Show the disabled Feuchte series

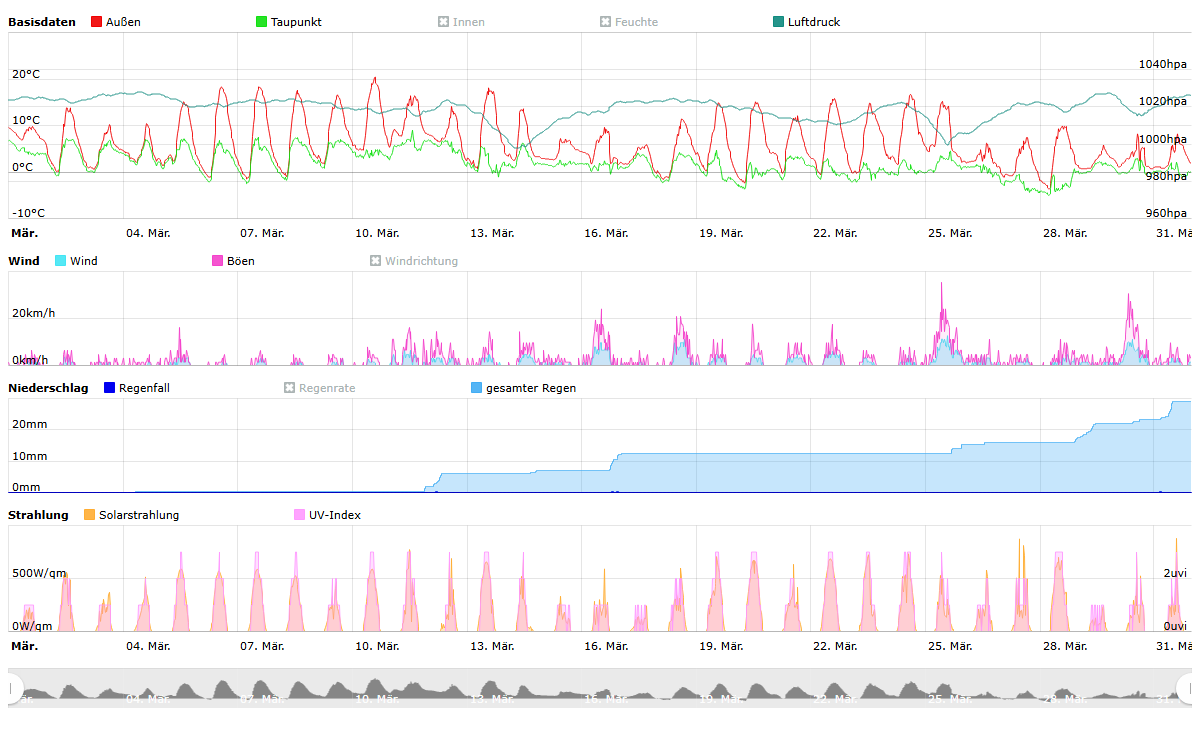(x=606, y=22)
